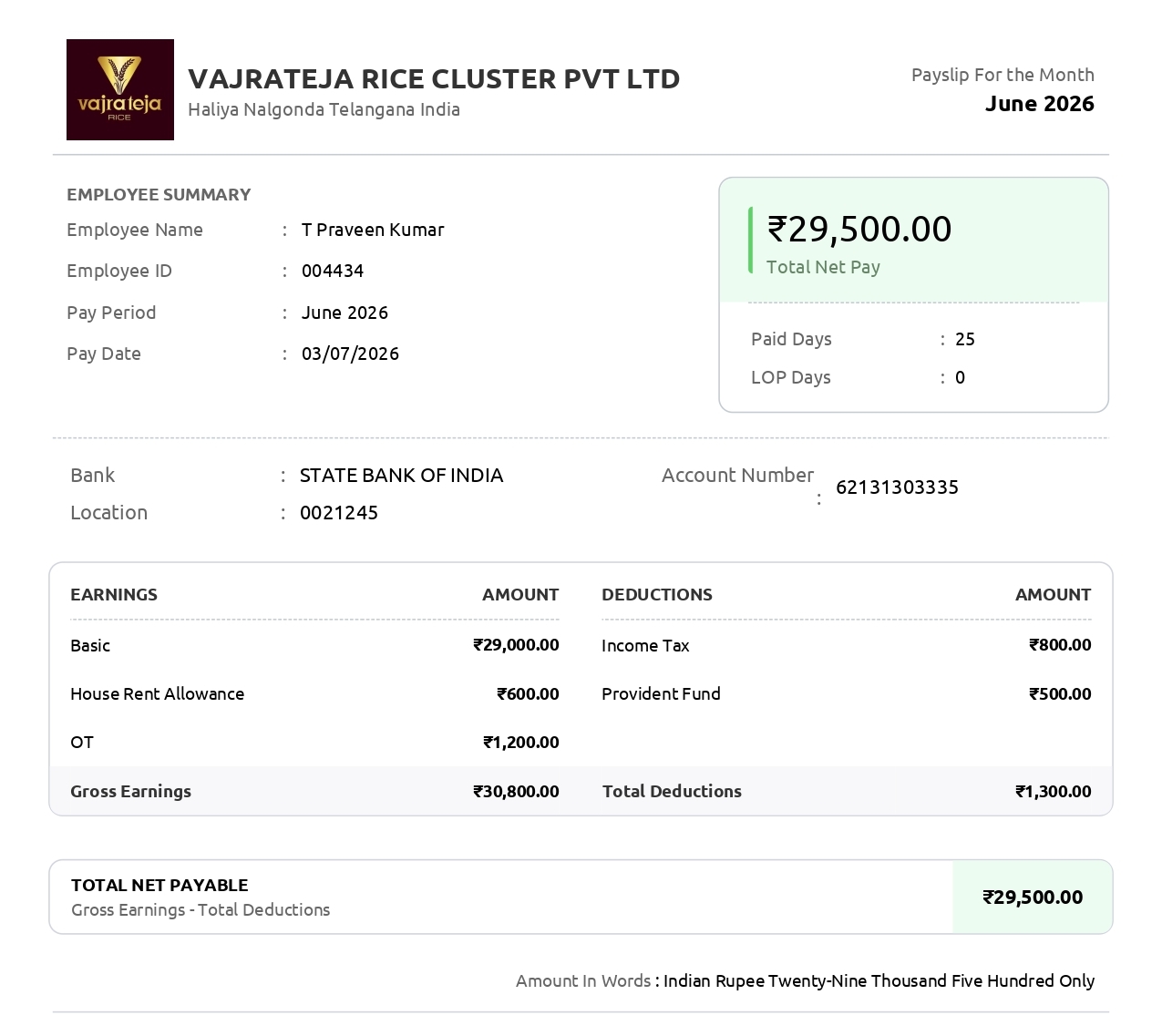Screen dimensions: 1162x1036
Task: Click the location code 0021245
Action: pyautogui.click(x=339, y=513)
